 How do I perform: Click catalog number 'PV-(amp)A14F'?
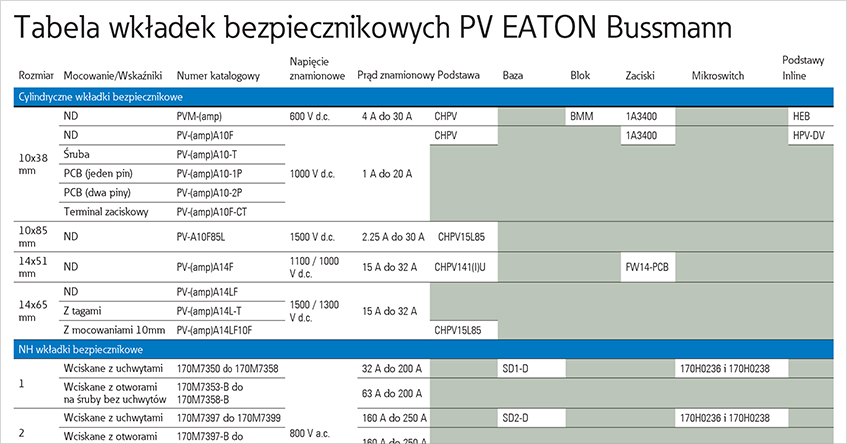tap(205, 267)
